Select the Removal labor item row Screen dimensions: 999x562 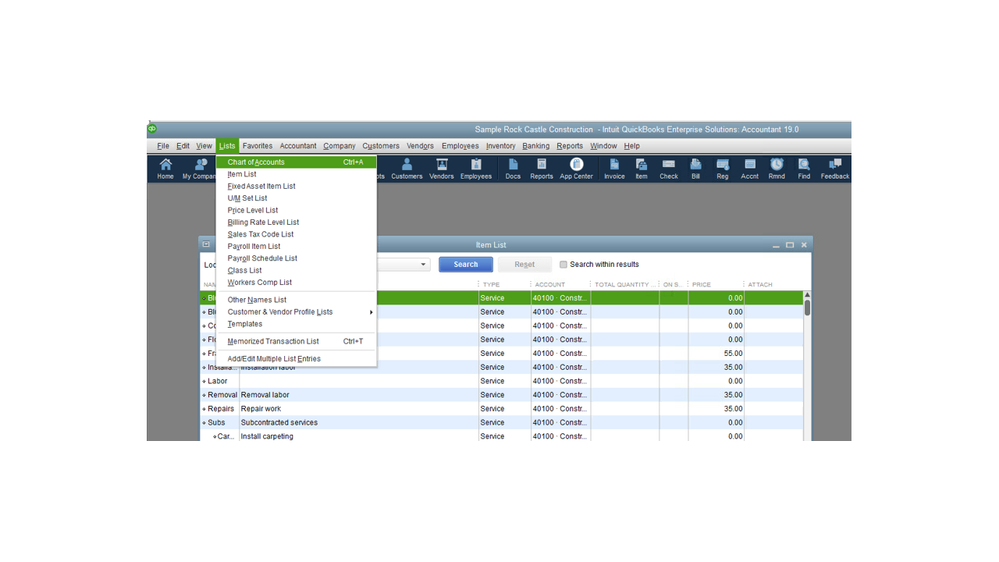pyautogui.click(x=501, y=395)
